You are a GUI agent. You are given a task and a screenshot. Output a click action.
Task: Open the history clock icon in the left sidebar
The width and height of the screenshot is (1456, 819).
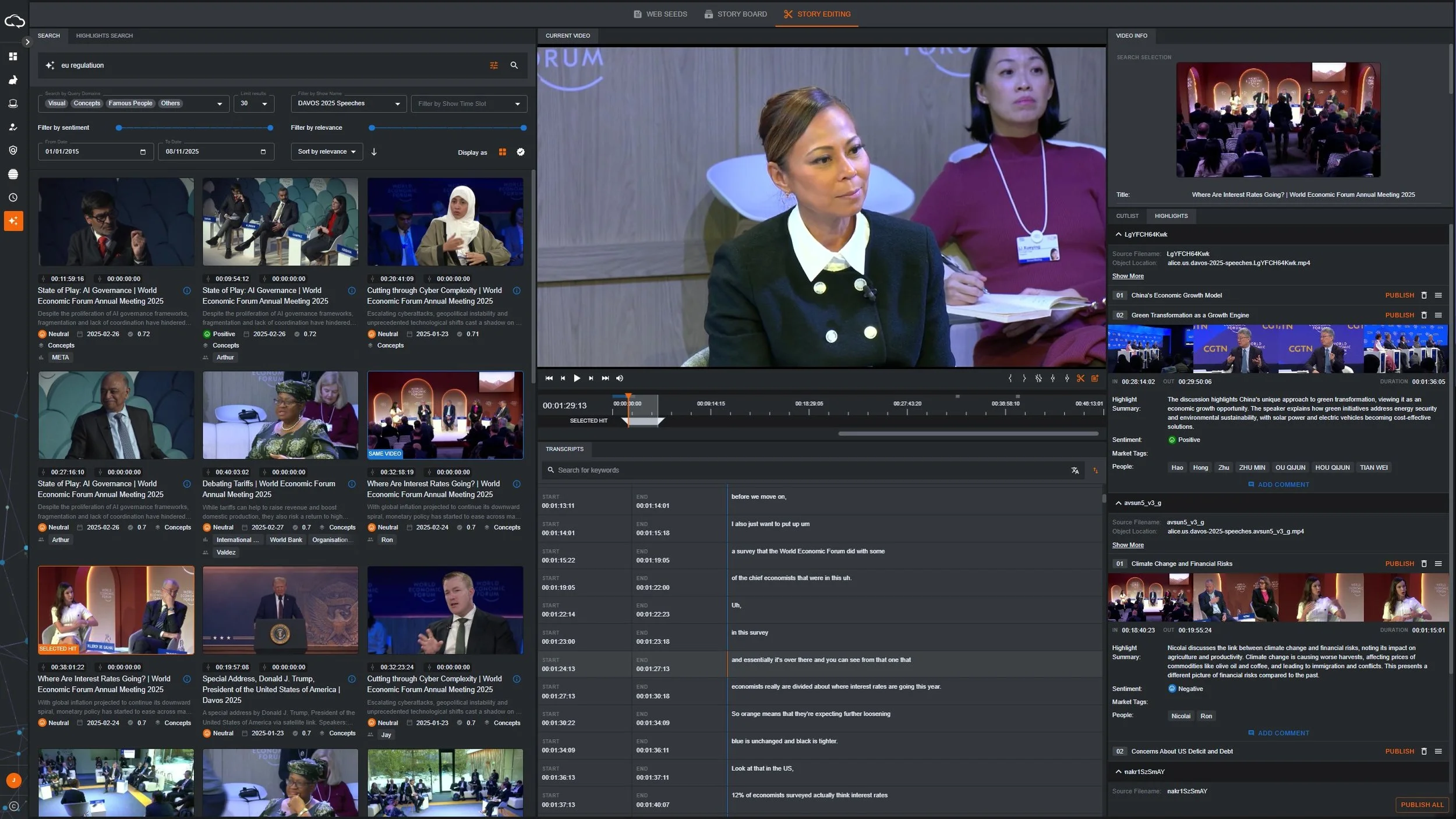pos(13,197)
